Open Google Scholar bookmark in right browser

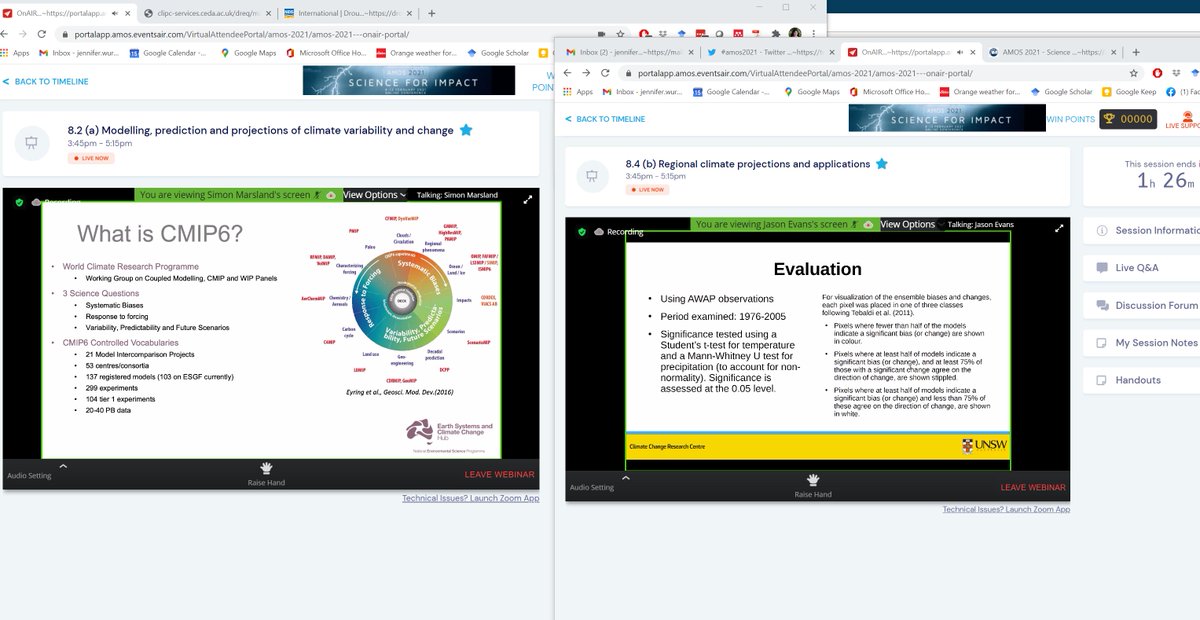point(1060,91)
